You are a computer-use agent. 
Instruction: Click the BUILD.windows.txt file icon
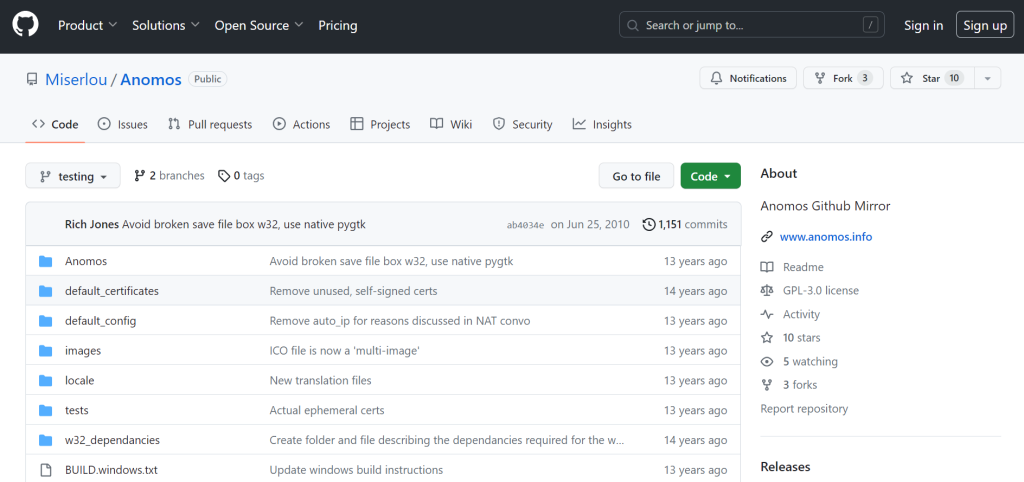tap(45, 470)
